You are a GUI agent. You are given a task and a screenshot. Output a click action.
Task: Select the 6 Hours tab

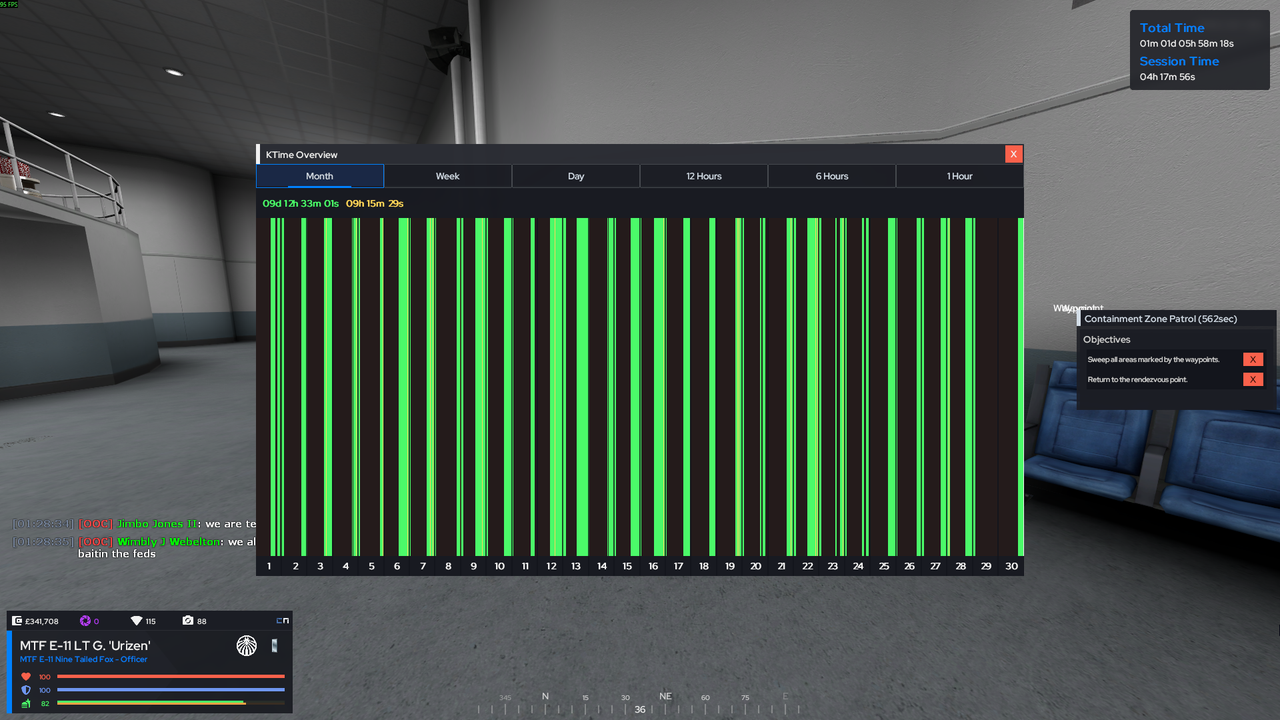pyautogui.click(x=832, y=176)
